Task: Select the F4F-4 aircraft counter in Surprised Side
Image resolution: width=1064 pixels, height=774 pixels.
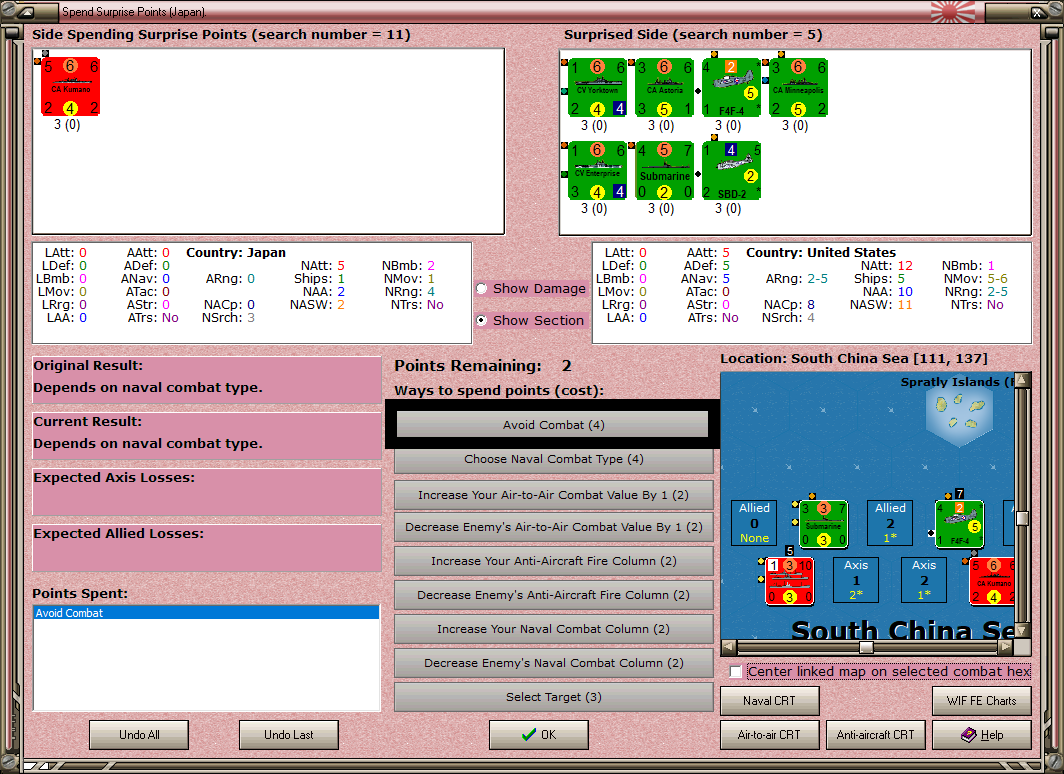Action: tap(731, 88)
